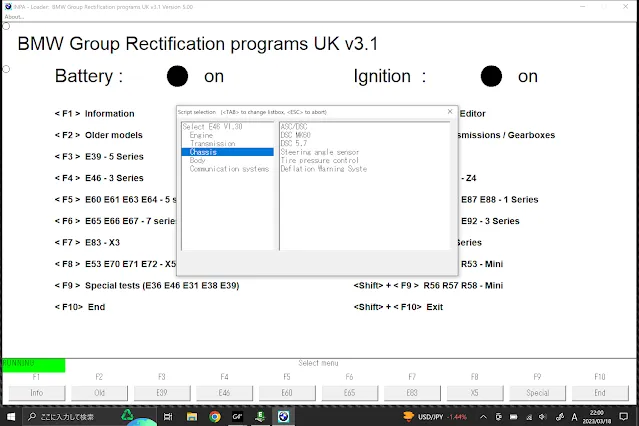Viewport: 639px width, 426px height.
Task: Click the Old button under F2
Action: (x=99, y=393)
